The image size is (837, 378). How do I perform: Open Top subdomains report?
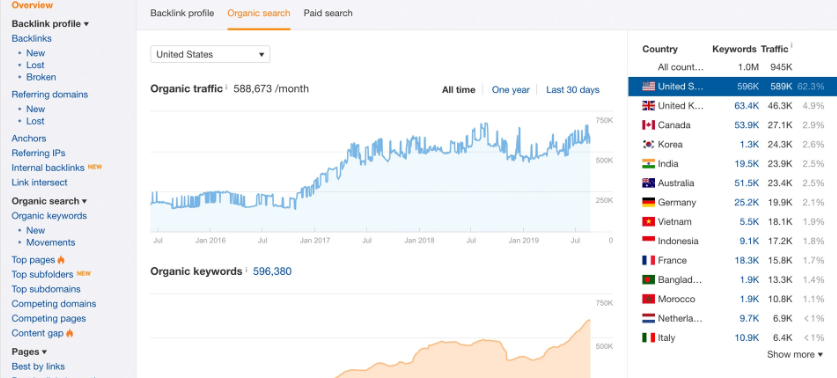tap(46, 289)
